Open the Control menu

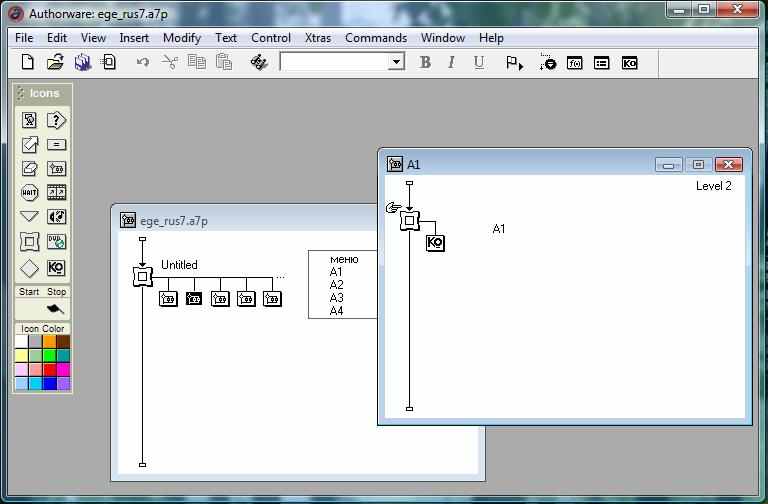[x=271, y=38]
